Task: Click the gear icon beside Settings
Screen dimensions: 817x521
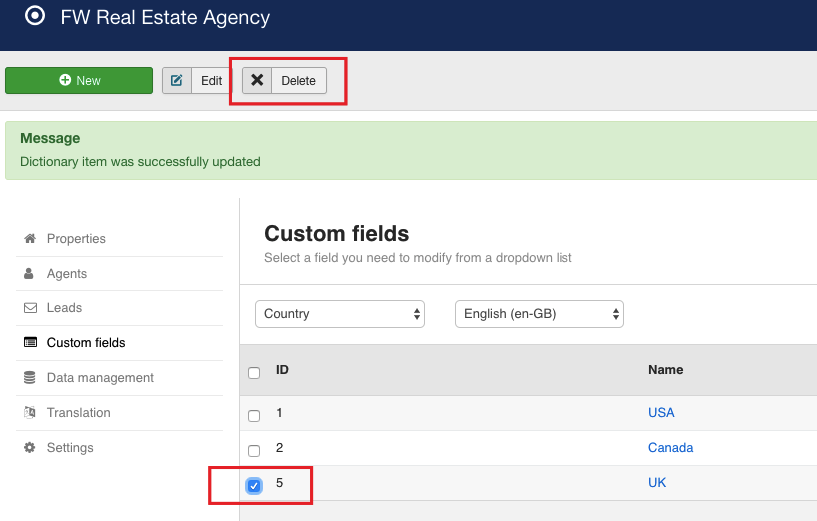Action: pyautogui.click(x=30, y=448)
